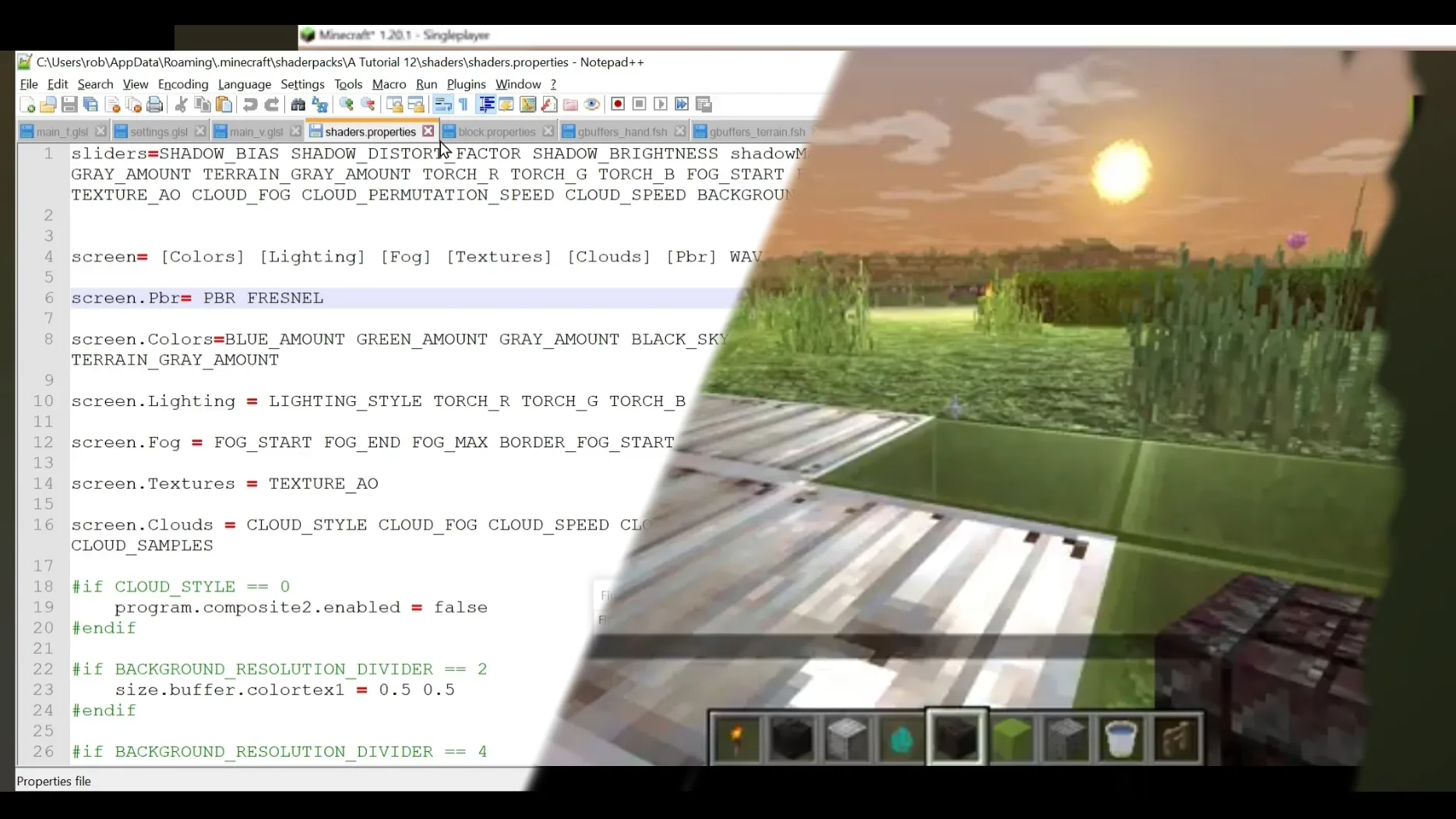1456x819 pixels.
Task: Toggle show all characters
Action: tap(463, 104)
